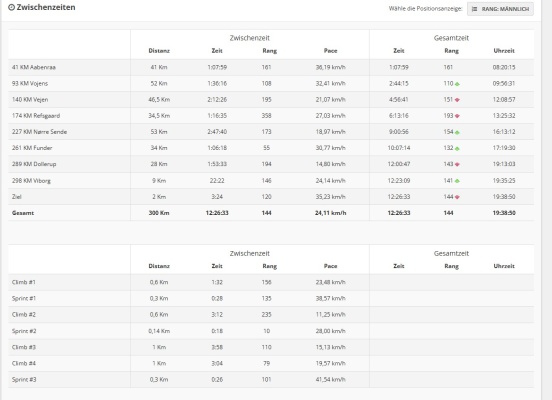The width and height of the screenshot is (552, 400).
Task: Click red down arrow in 289 KM Dollerup row
Action: coord(457,164)
